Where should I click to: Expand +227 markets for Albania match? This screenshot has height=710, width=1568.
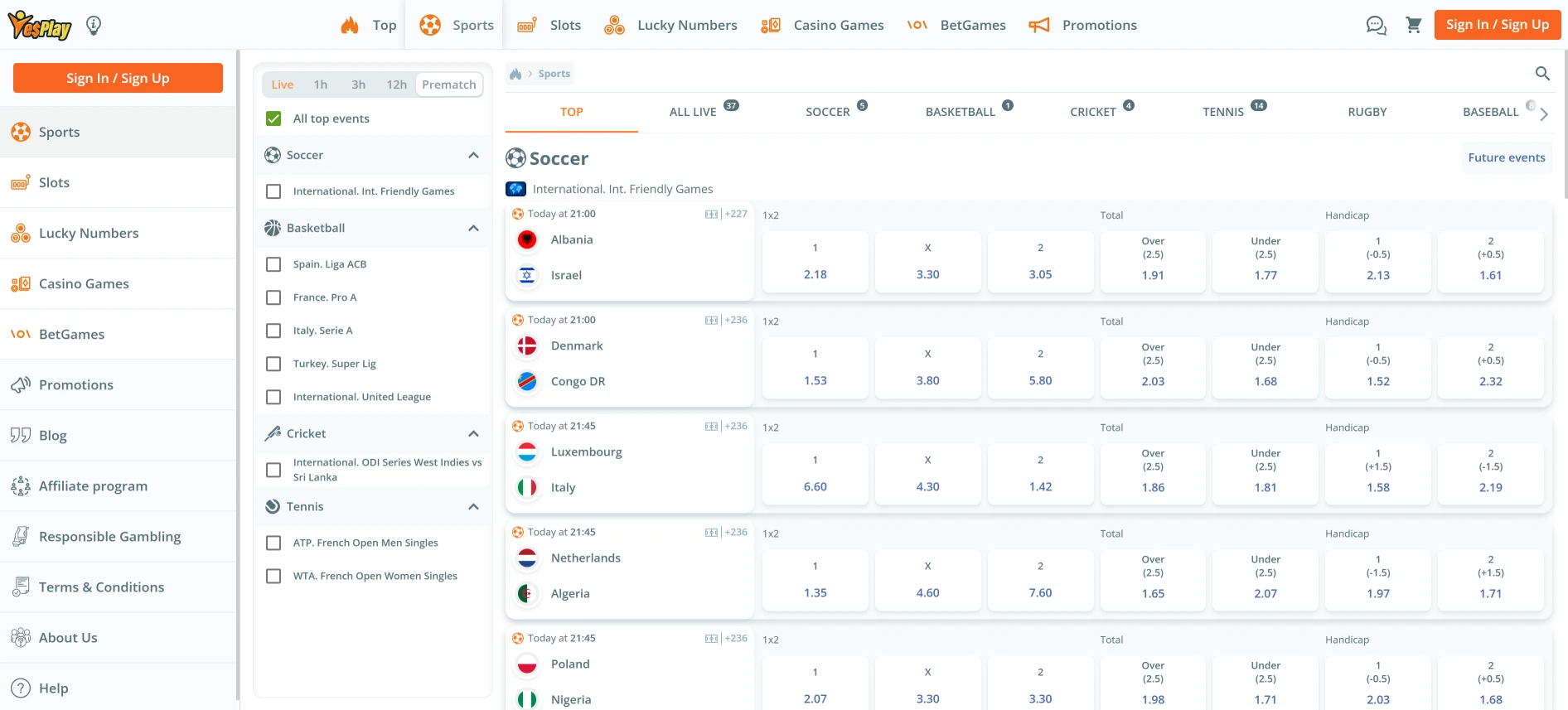pyautogui.click(x=736, y=214)
